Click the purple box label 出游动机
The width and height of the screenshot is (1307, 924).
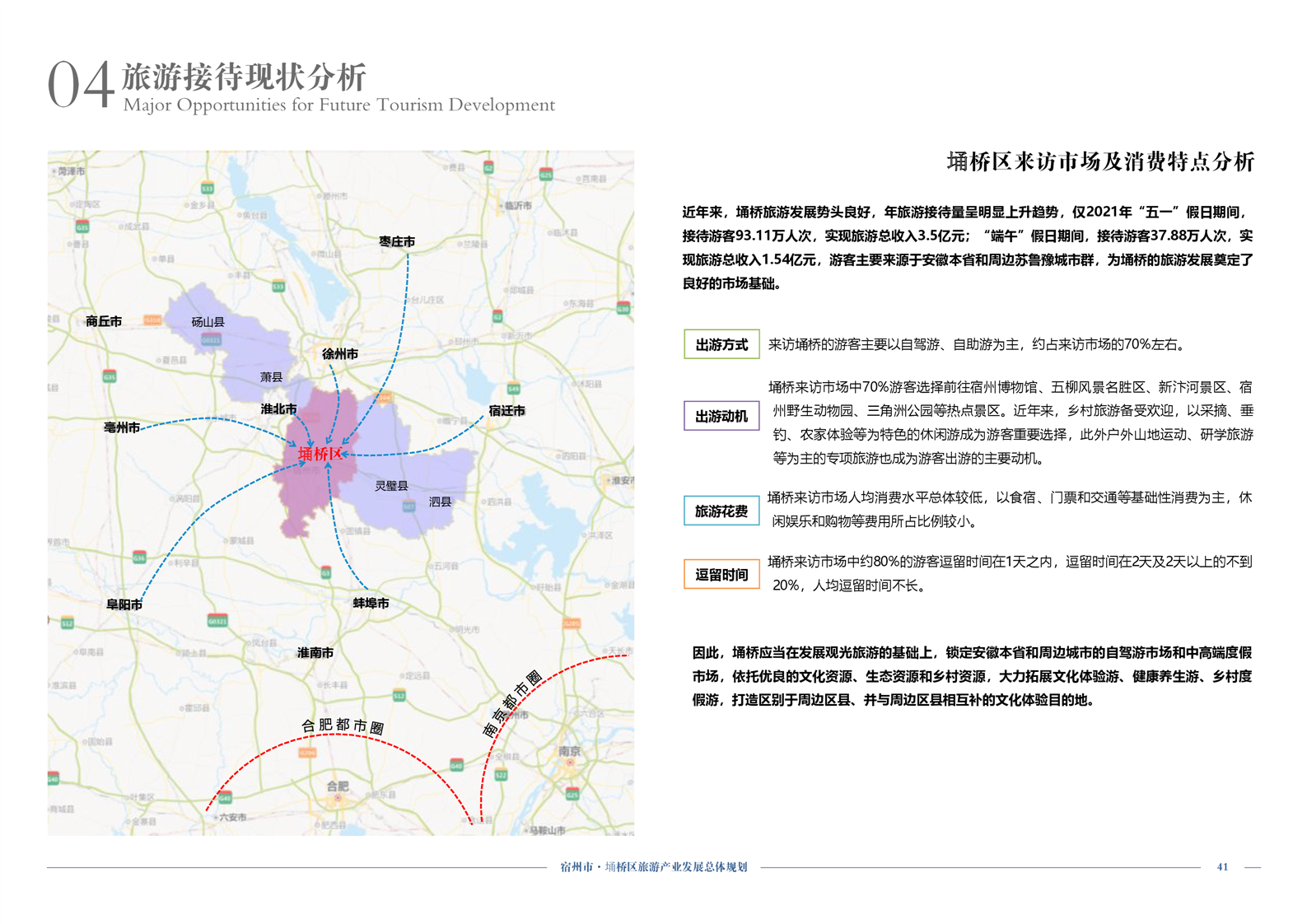(721, 416)
